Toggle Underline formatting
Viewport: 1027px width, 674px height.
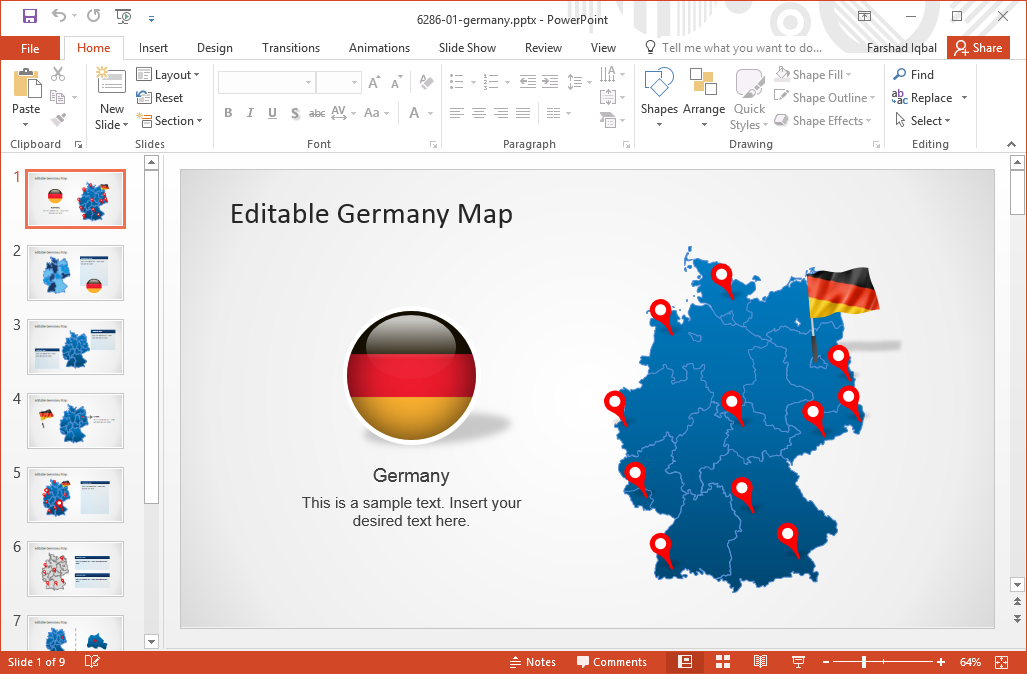[272, 113]
